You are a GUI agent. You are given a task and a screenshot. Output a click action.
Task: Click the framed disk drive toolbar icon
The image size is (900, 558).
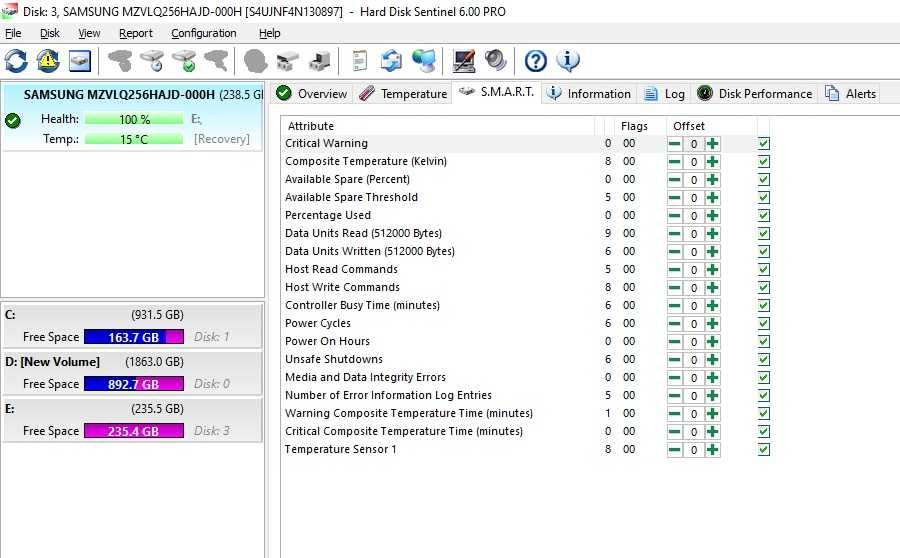[x=80, y=61]
